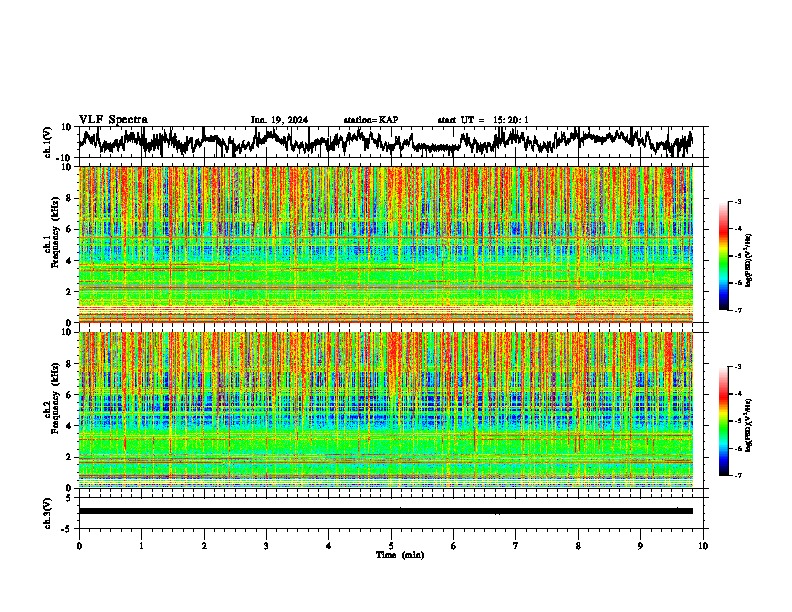Click the 8 kHz tick on the ch.1 spectrogram axis
The image size is (792, 612).
[x=69, y=198]
